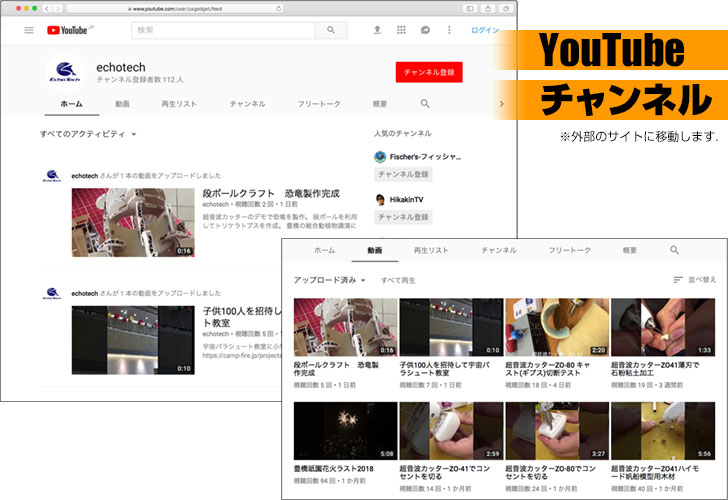Select the フリートーク tab in back window

pos(319,104)
